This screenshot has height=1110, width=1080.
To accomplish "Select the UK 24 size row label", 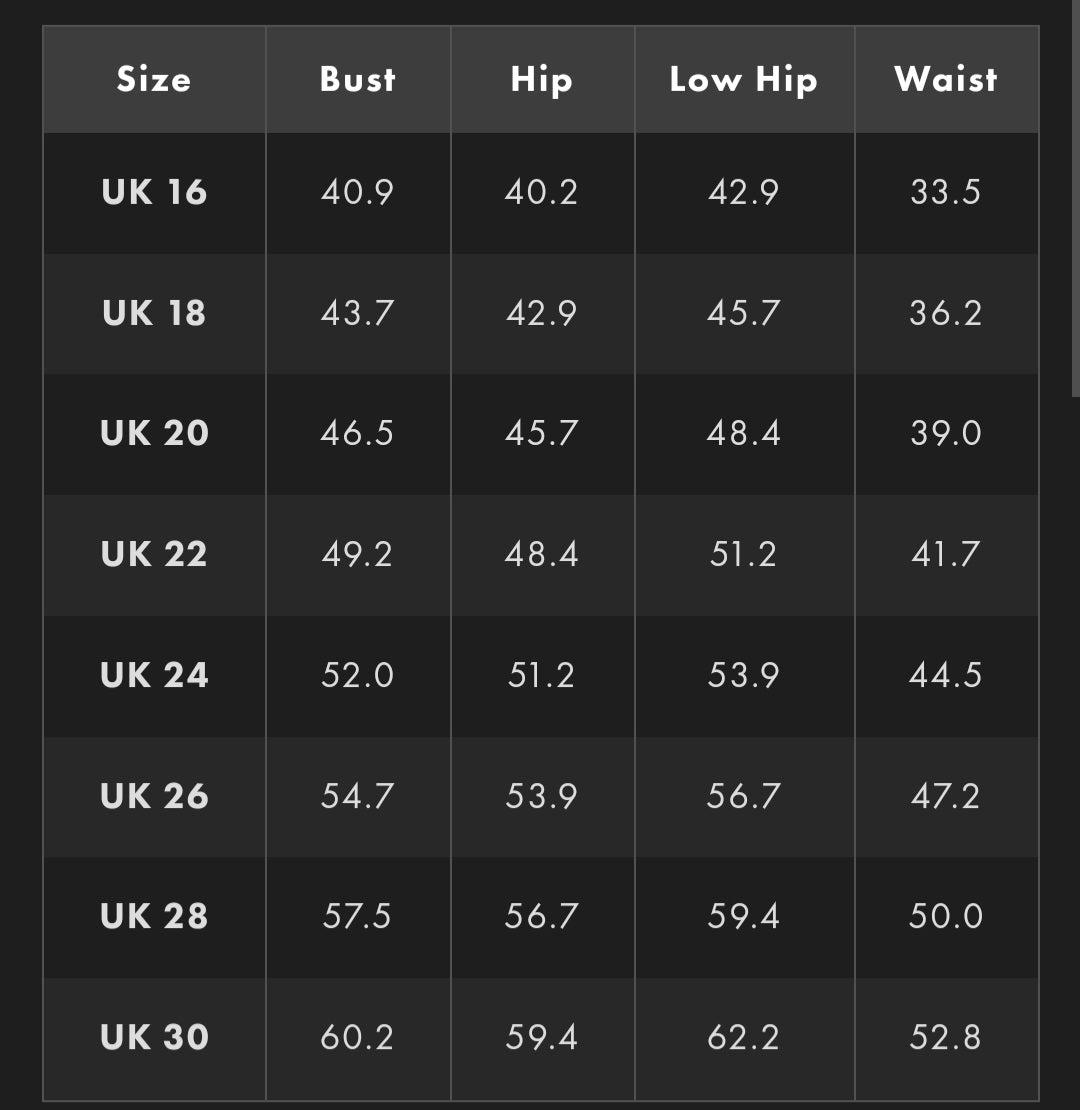I will tap(154, 675).
